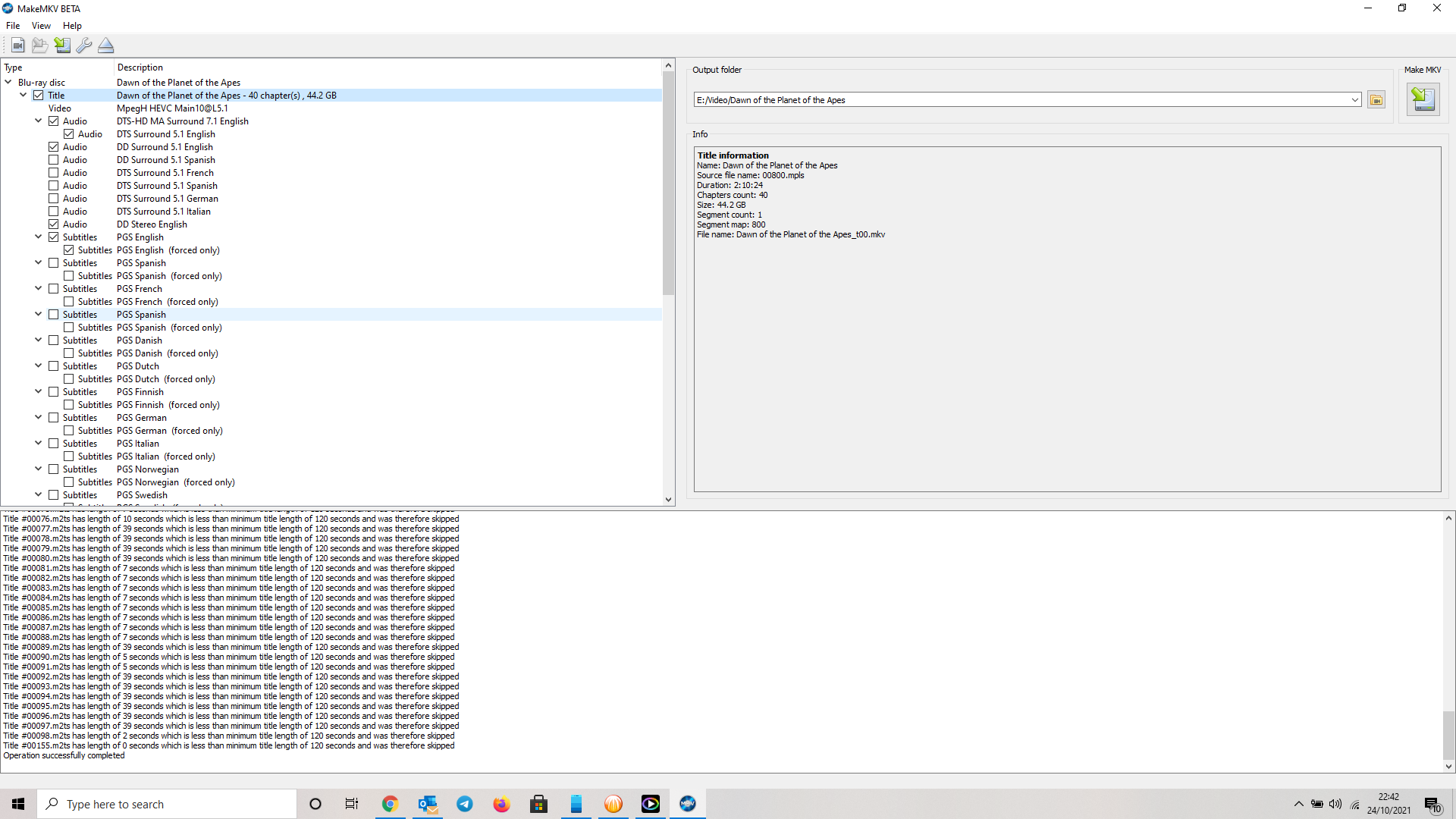This screenshot has height=819, width=1456.
Task: Uncheck DD Stereo English audio
Action: tap(53, 224)
